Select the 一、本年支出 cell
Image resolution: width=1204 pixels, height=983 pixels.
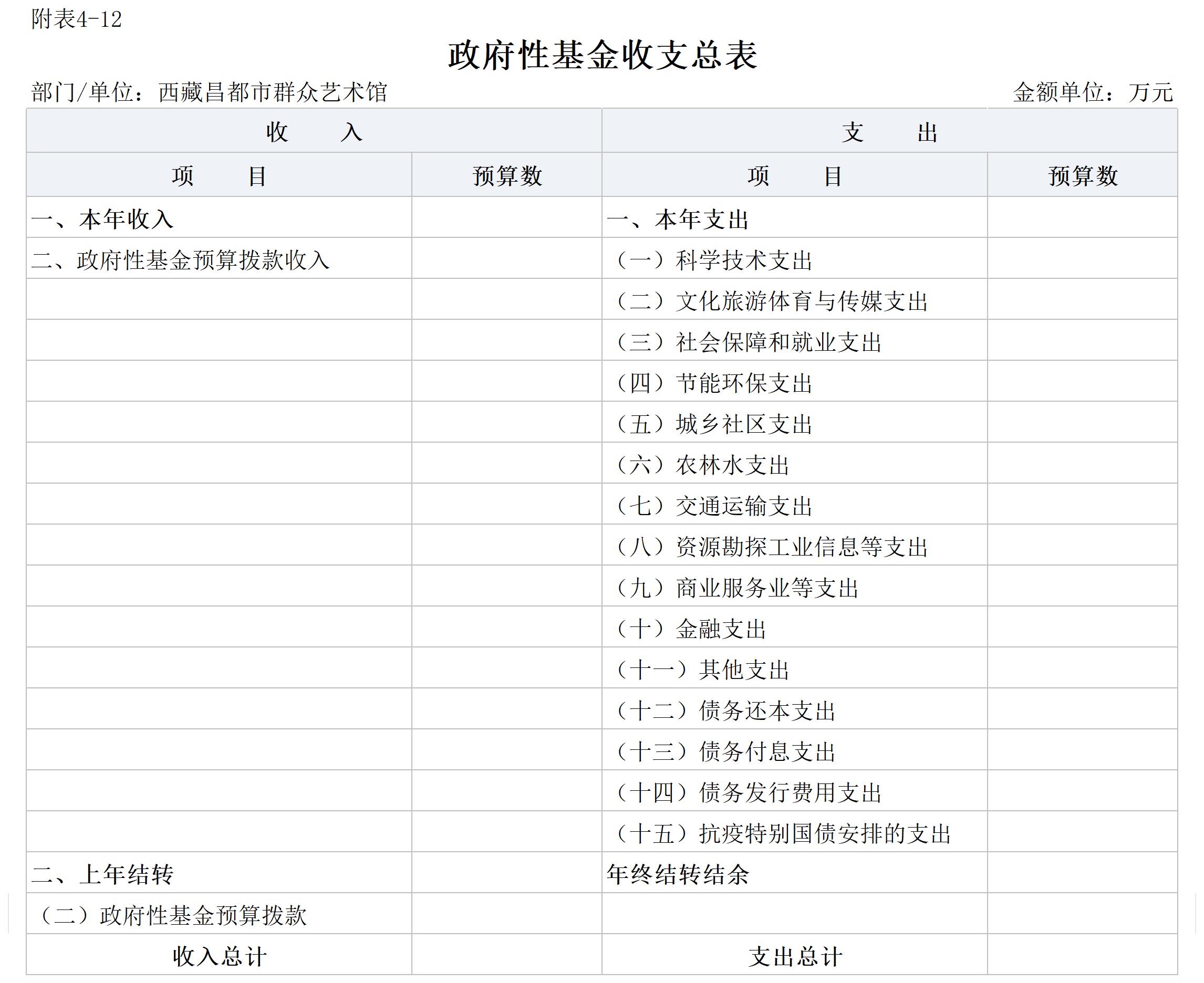tap(678, 219)
